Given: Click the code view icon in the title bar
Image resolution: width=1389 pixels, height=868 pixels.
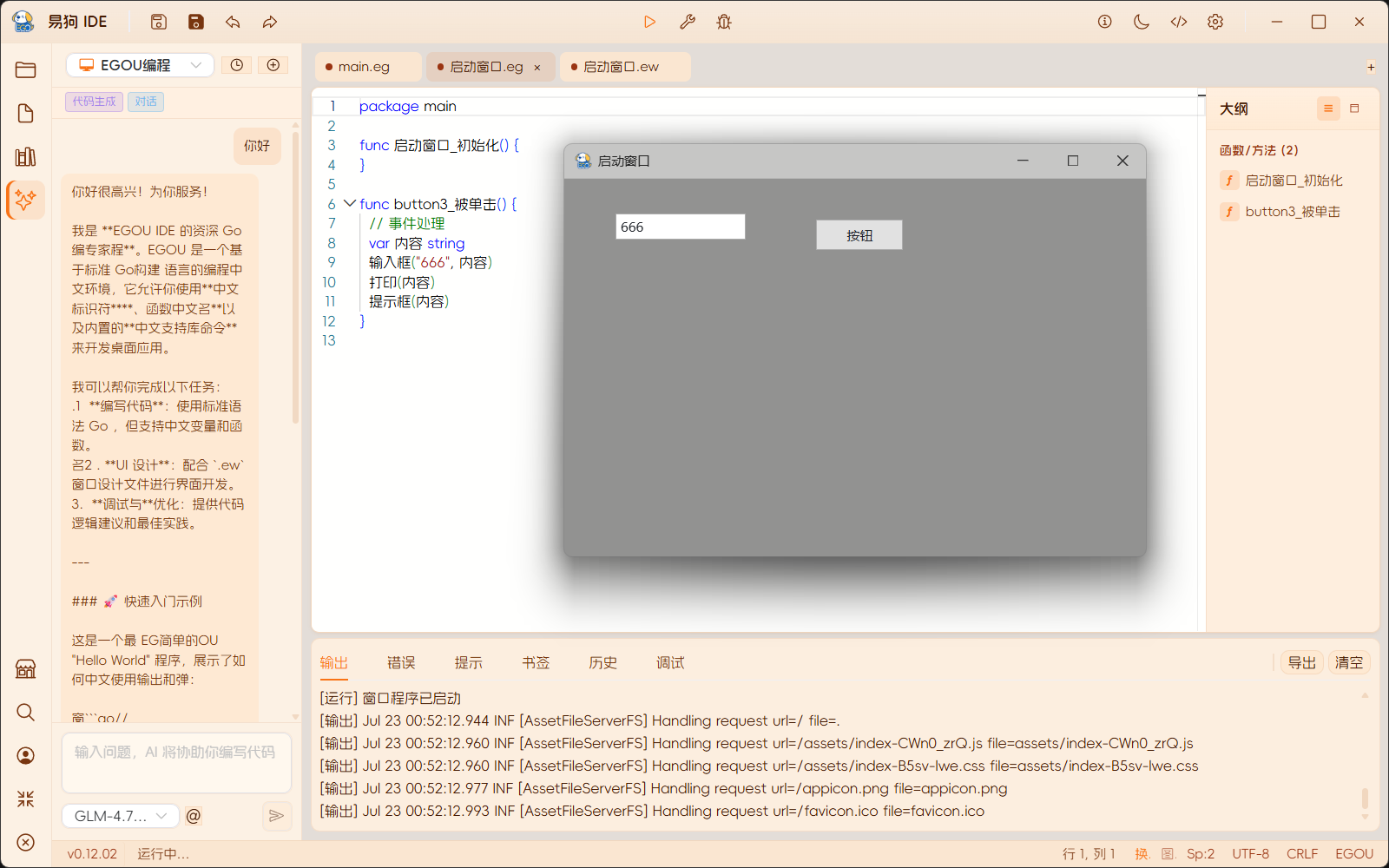Looking at the screenshot, I should [x=1179, y=22].
